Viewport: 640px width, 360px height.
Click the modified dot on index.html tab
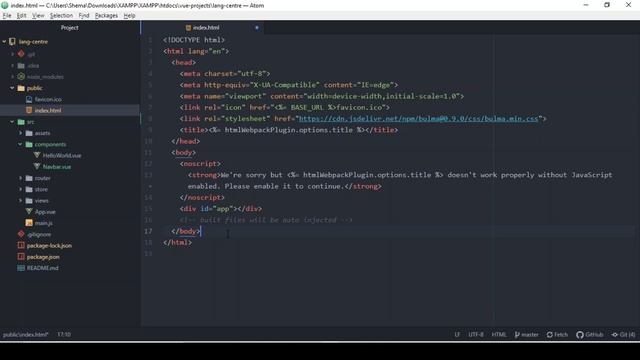pos(257,28)
